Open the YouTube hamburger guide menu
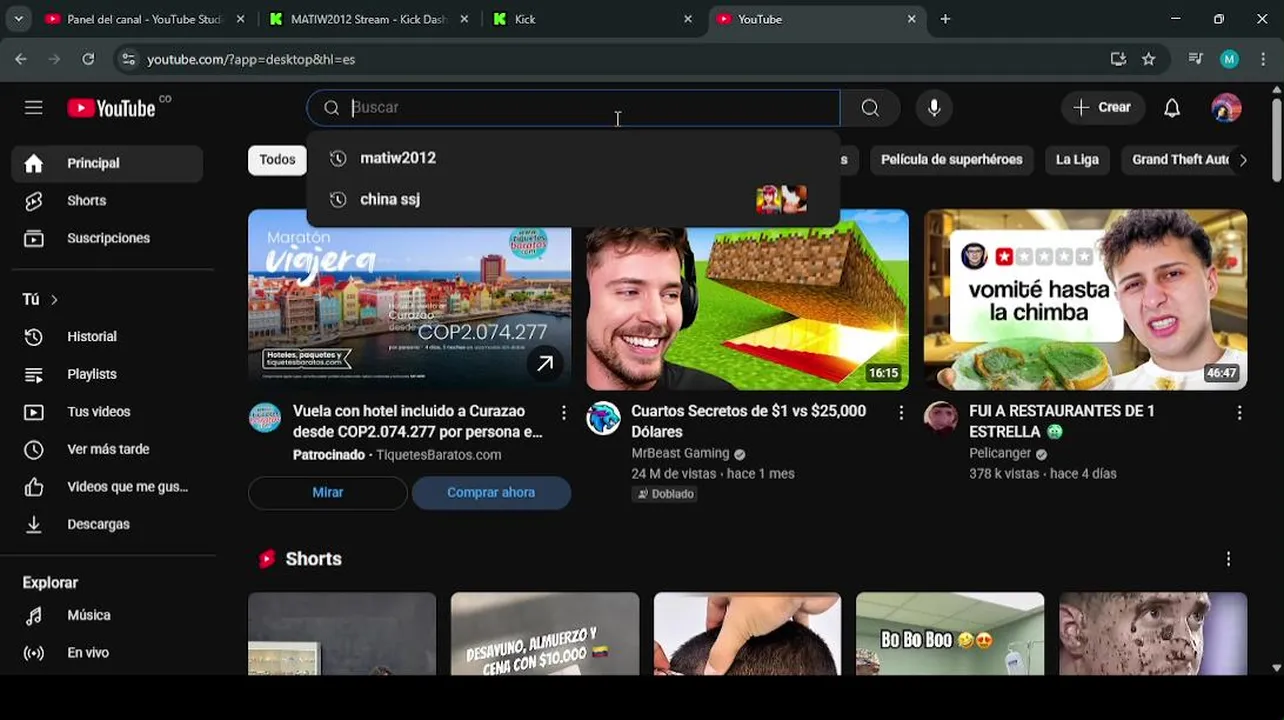1284x720 pixels. coord(34,108)
